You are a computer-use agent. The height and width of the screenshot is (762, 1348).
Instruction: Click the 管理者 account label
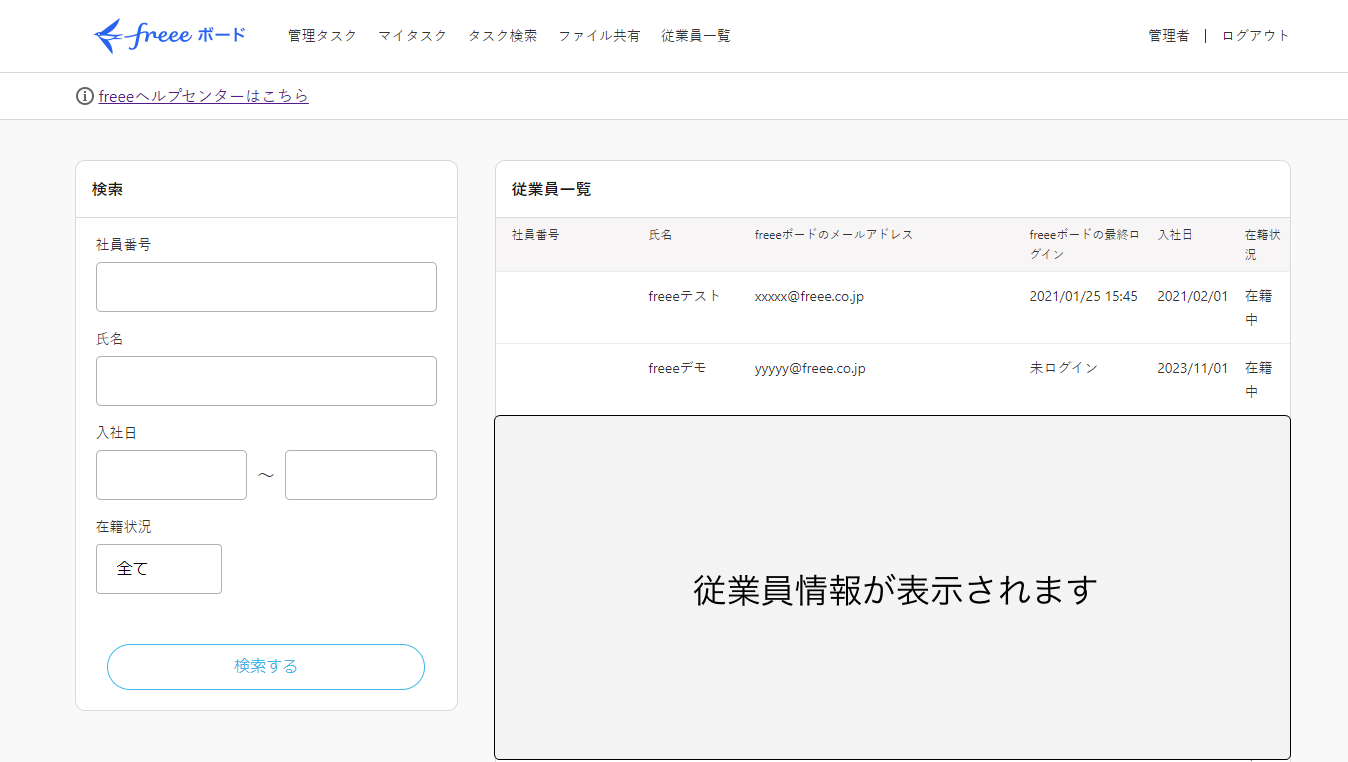tap(1168, 36)
